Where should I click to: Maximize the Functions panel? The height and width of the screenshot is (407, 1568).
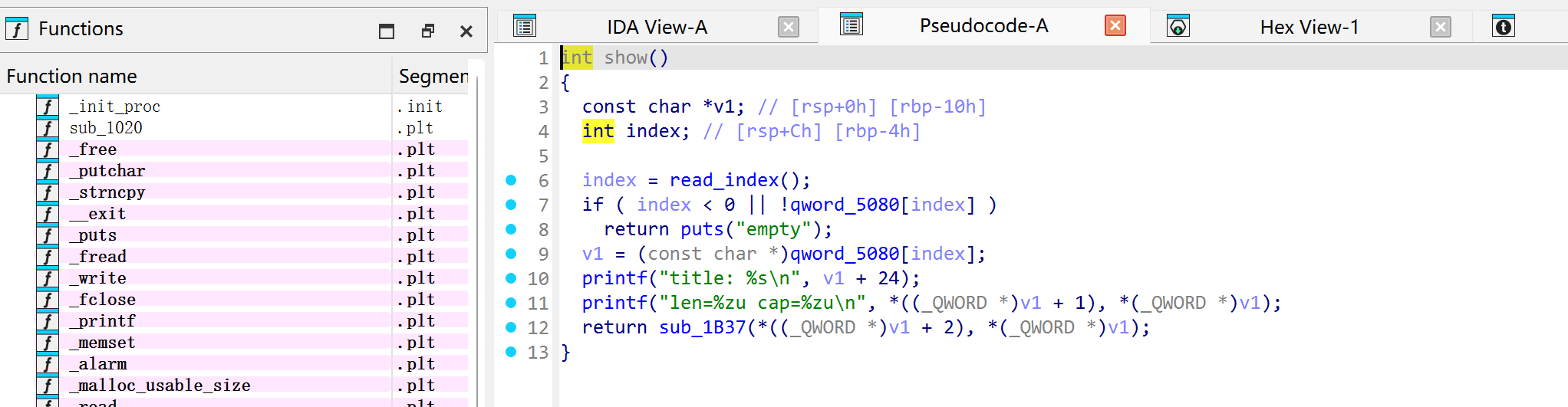[387, 31]
